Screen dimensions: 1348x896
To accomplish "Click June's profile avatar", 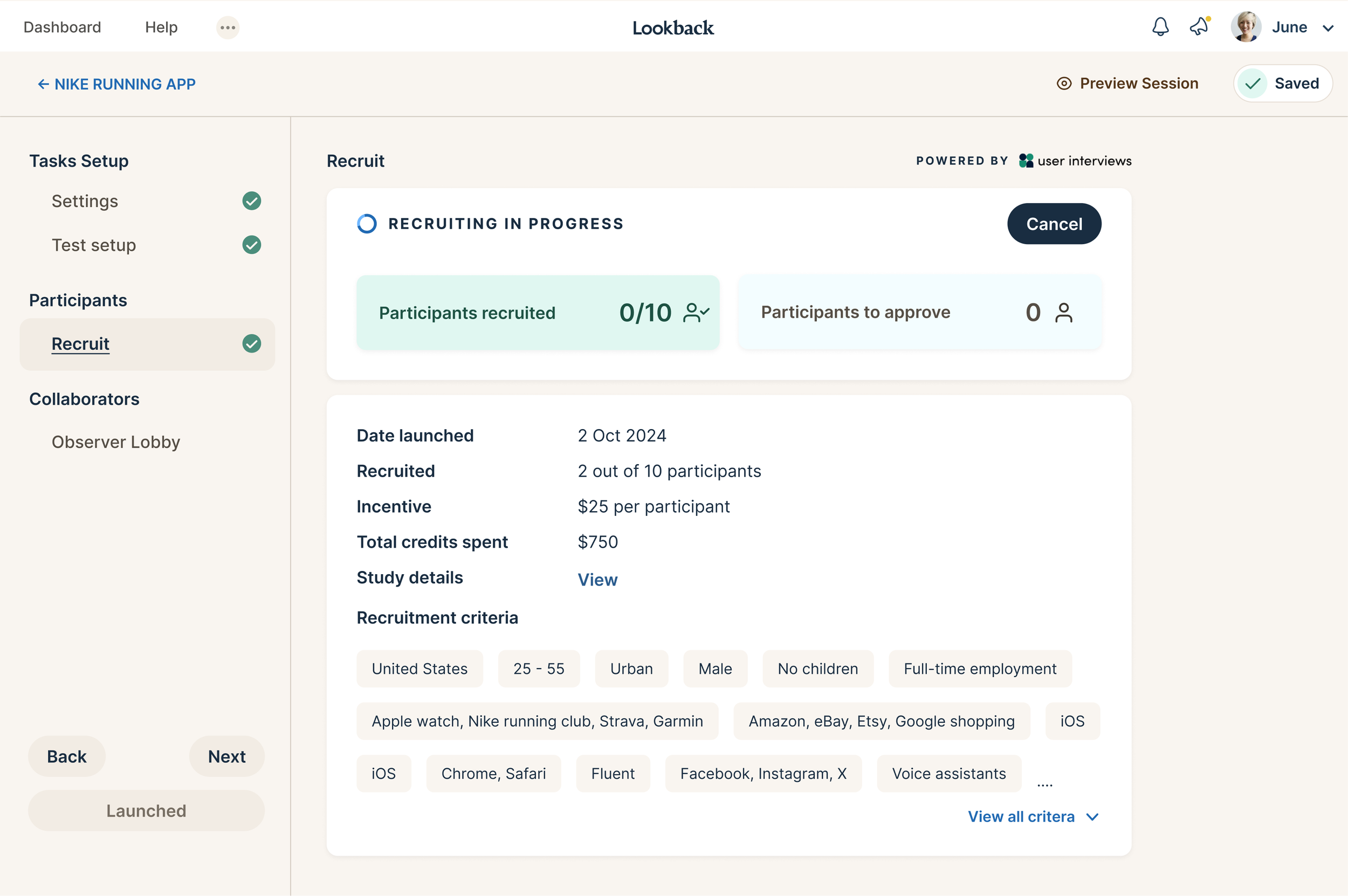I will (x=1246, y=27).
